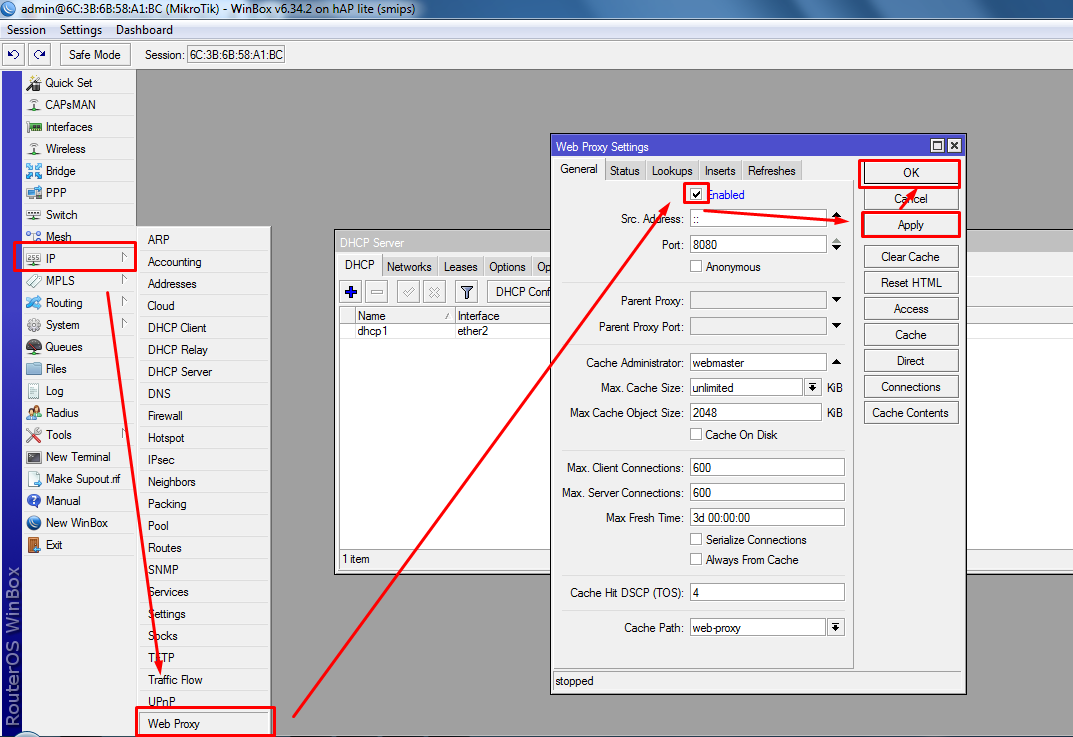Open the Max. Cache Size dropdown

(x=812, y=387)
